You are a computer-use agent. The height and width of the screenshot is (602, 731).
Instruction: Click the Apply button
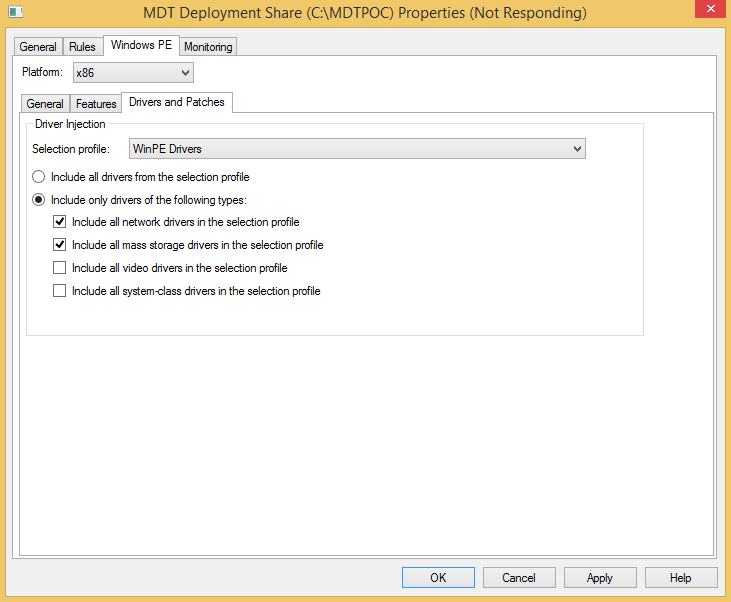[600, 578]
